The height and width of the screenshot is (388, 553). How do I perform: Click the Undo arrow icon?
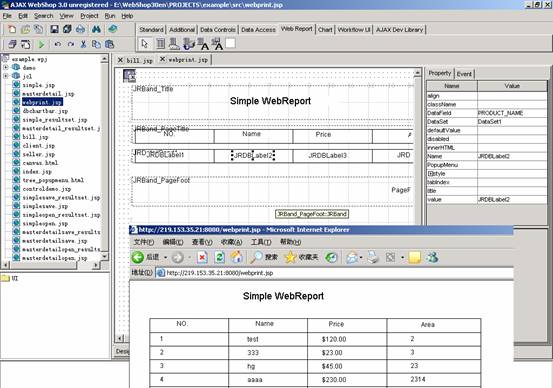tap(57, 44)
